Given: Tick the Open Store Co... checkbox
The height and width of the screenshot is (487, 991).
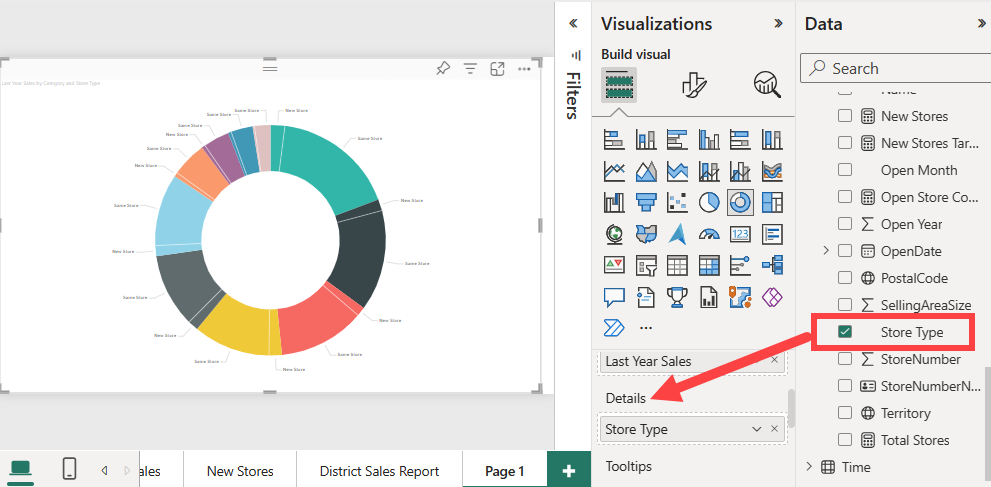Looking at the screenshot, I should (x=845, y=197).
